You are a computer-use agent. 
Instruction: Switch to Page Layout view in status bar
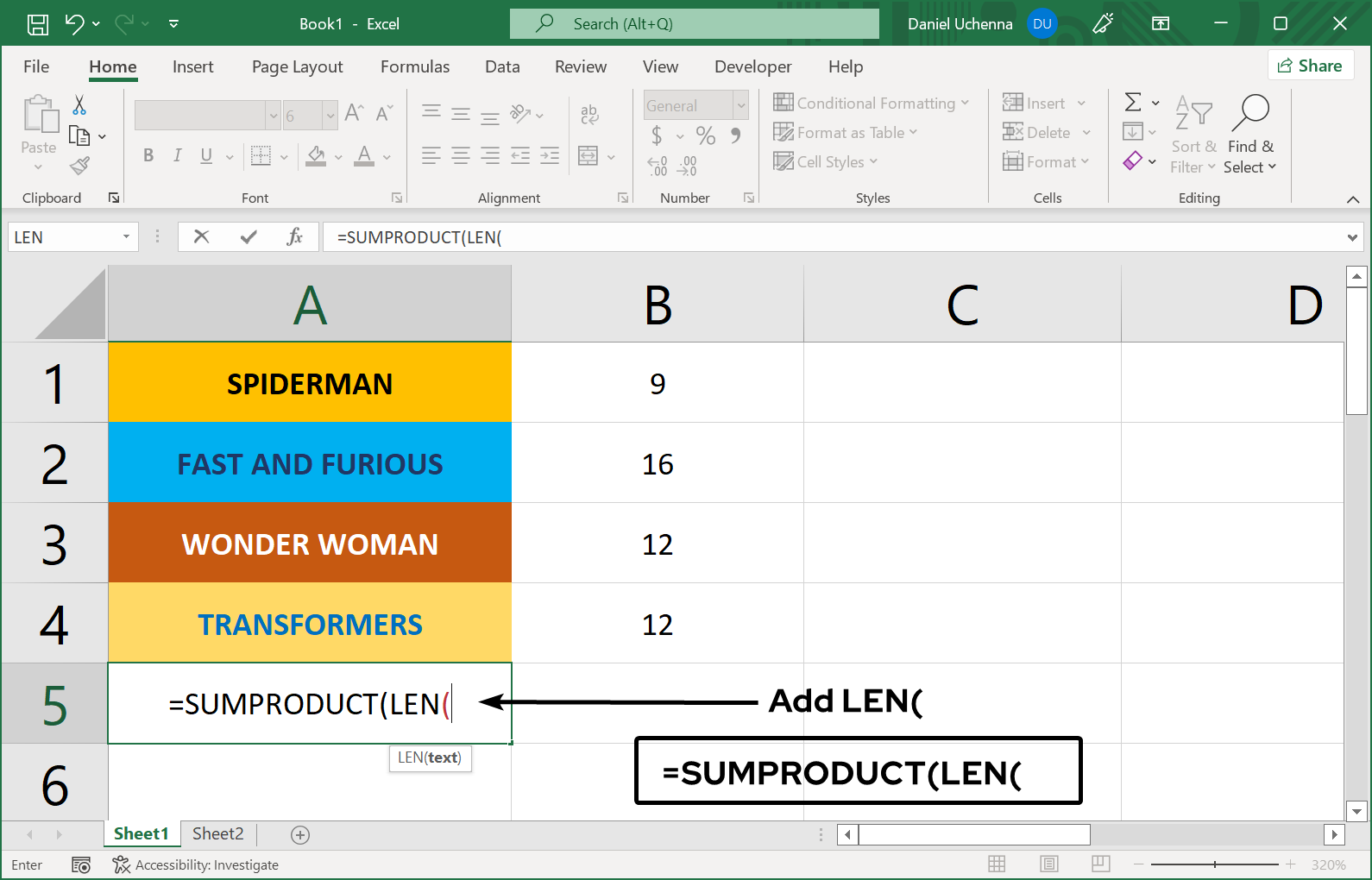(1049, 864)
